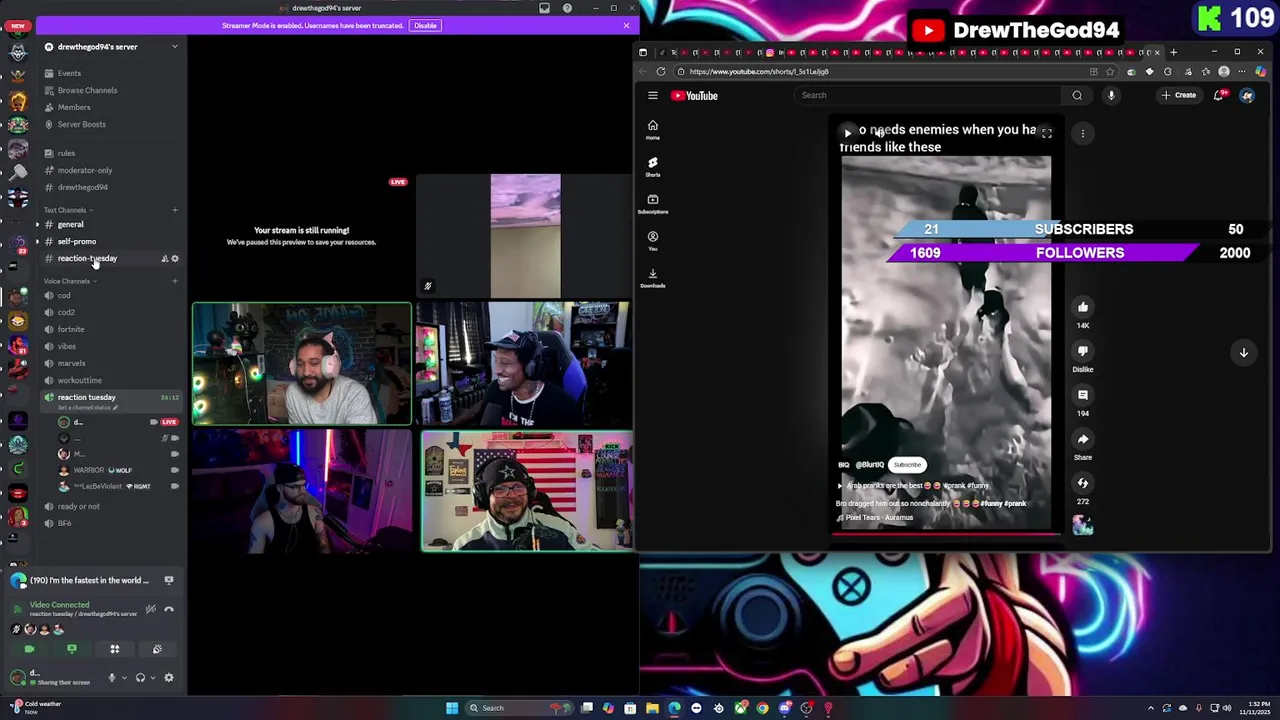Open the You page in YouTube sidebar
Viewport: 1280px width, 720px height.
[x=653, y=240]
